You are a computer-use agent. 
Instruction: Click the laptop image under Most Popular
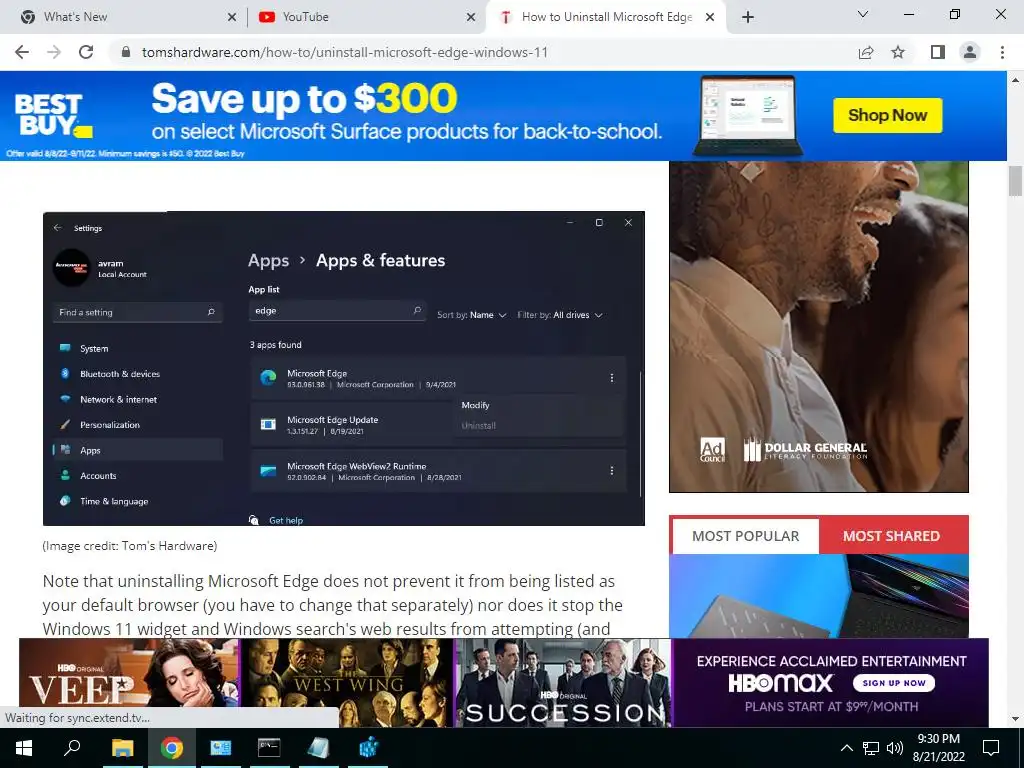819,596
